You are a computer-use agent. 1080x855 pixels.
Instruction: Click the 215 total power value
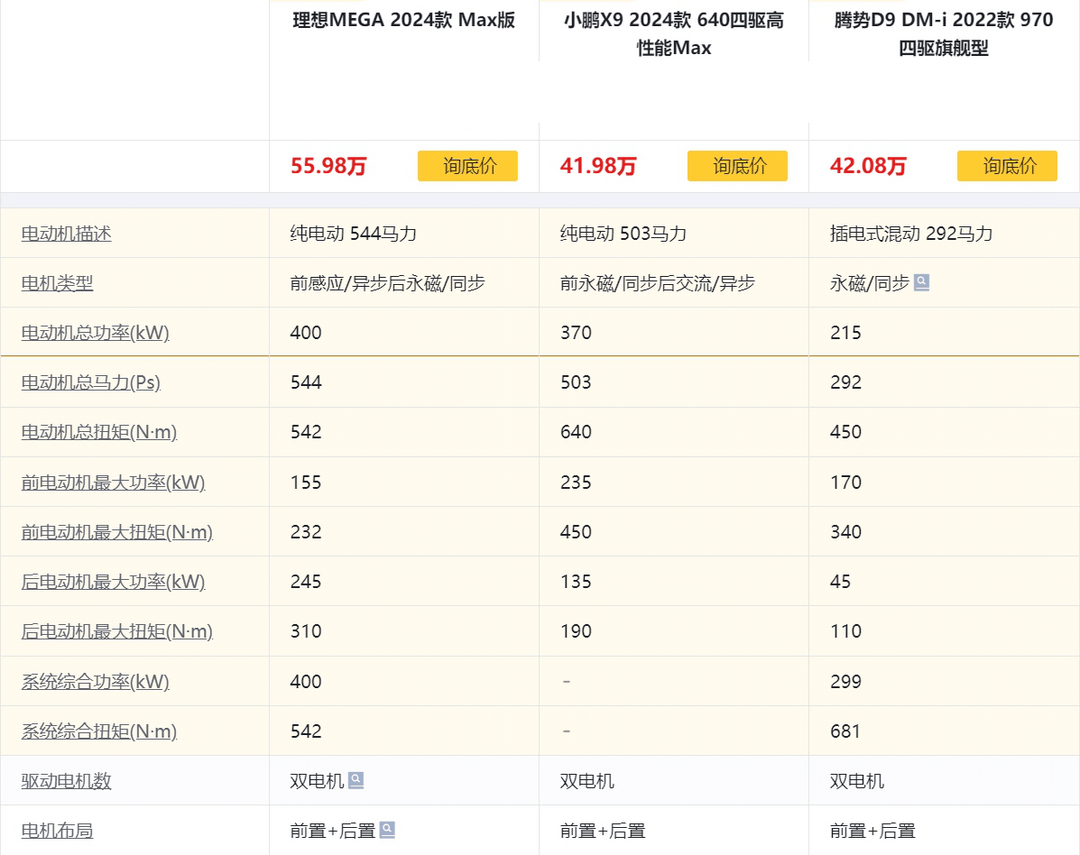click(x=846, y=333)
